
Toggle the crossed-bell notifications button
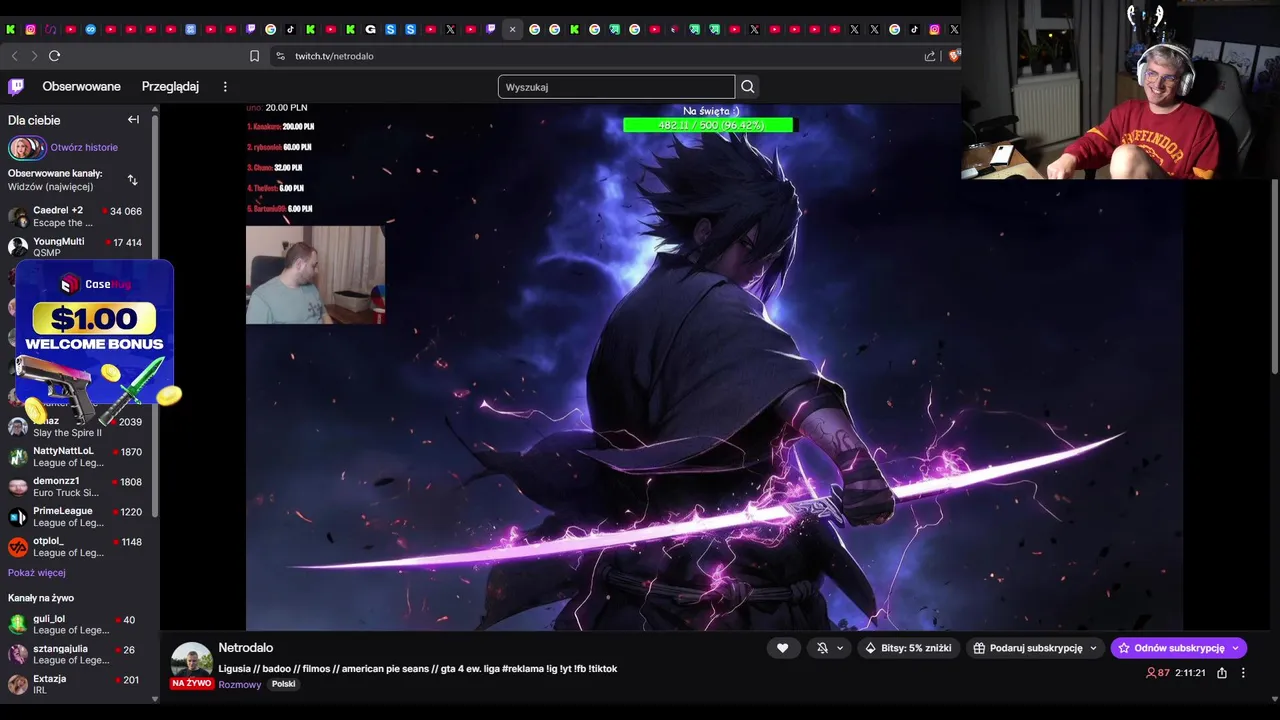click(x=822, y=648)
